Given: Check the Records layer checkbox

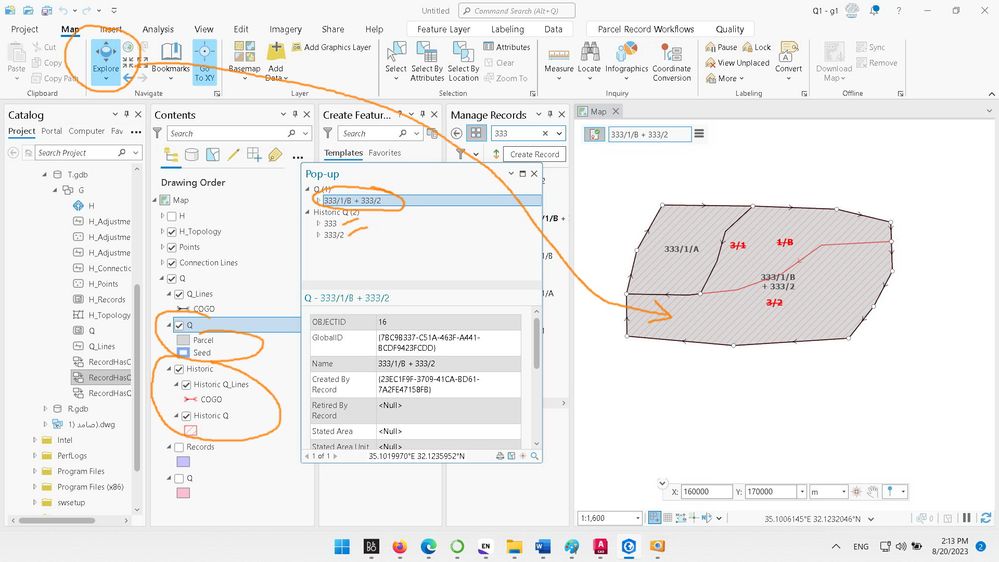Looking at the screenshot, I should pyautogui.click(x=179, y=447).
